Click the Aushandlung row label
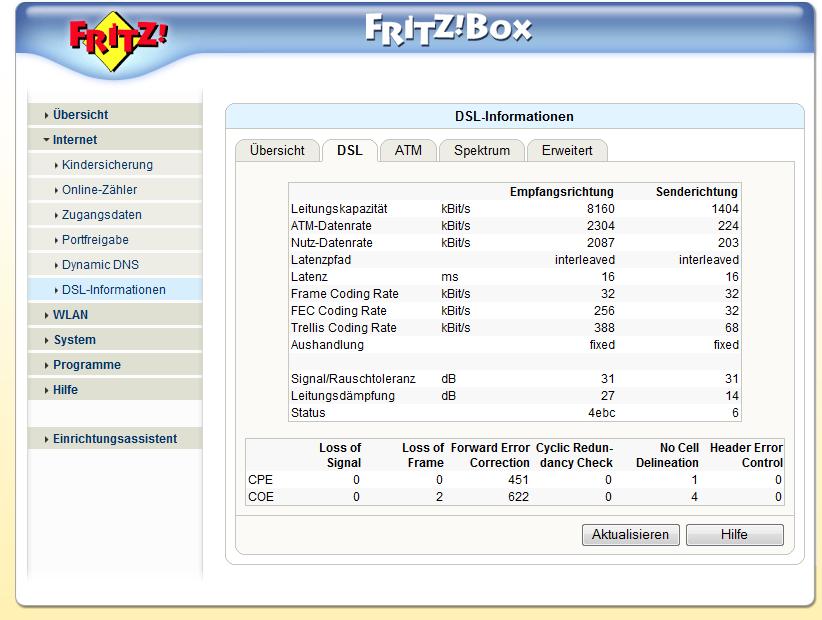 coord(327,345)
